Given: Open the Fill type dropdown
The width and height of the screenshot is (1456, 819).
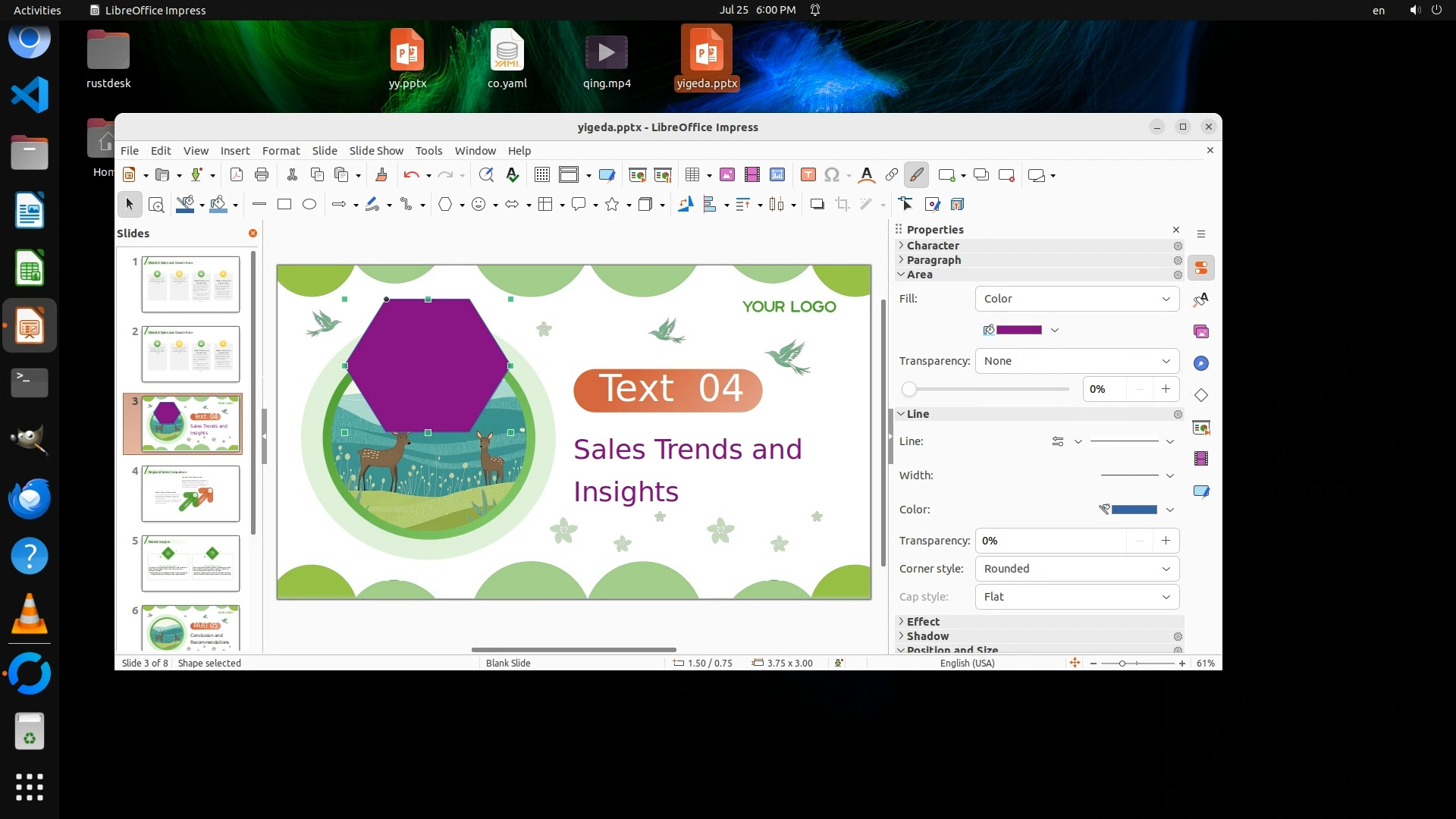Looking at the screenshot, I should [1077, 299].
